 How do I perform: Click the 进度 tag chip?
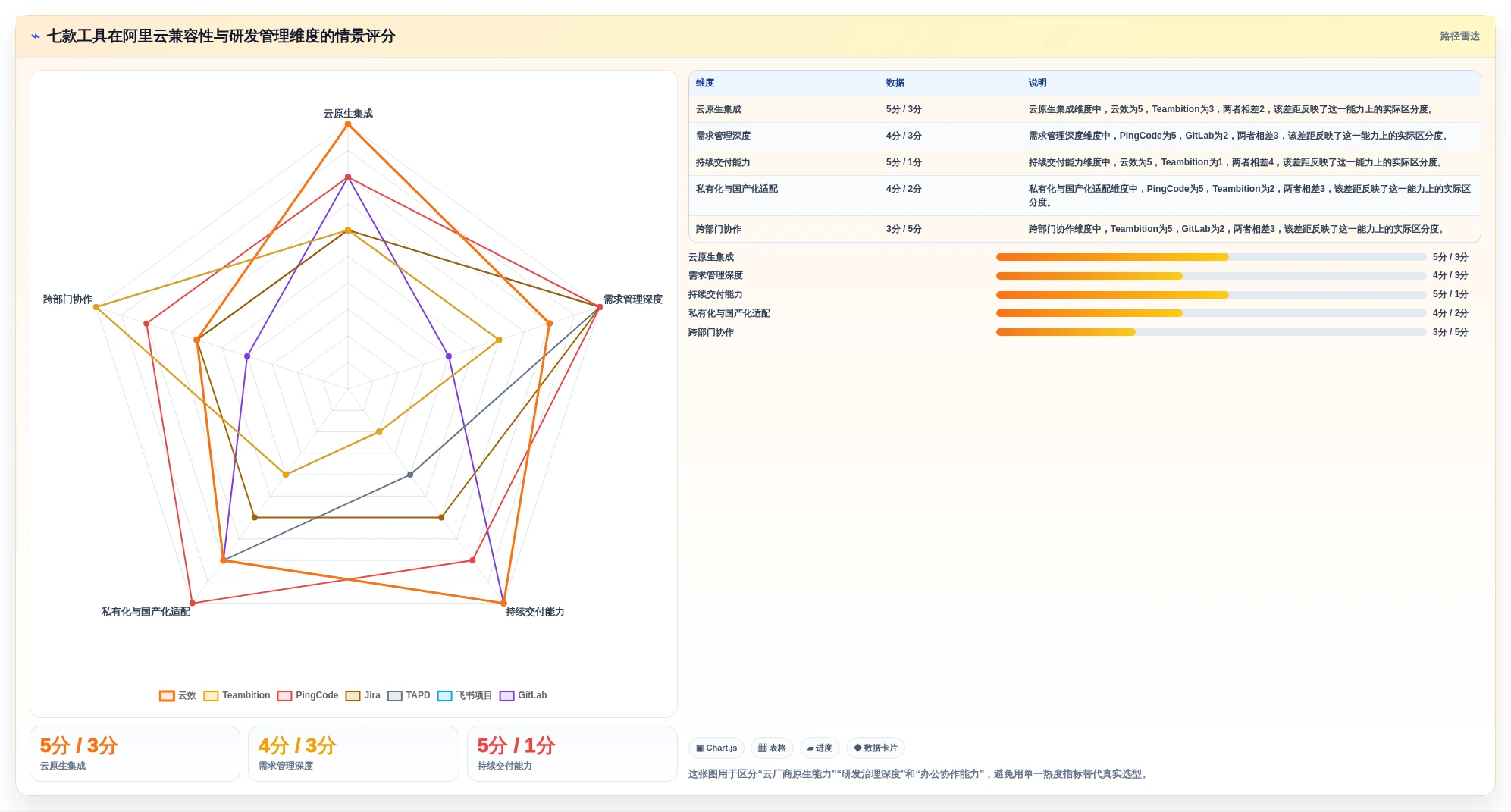820,748
